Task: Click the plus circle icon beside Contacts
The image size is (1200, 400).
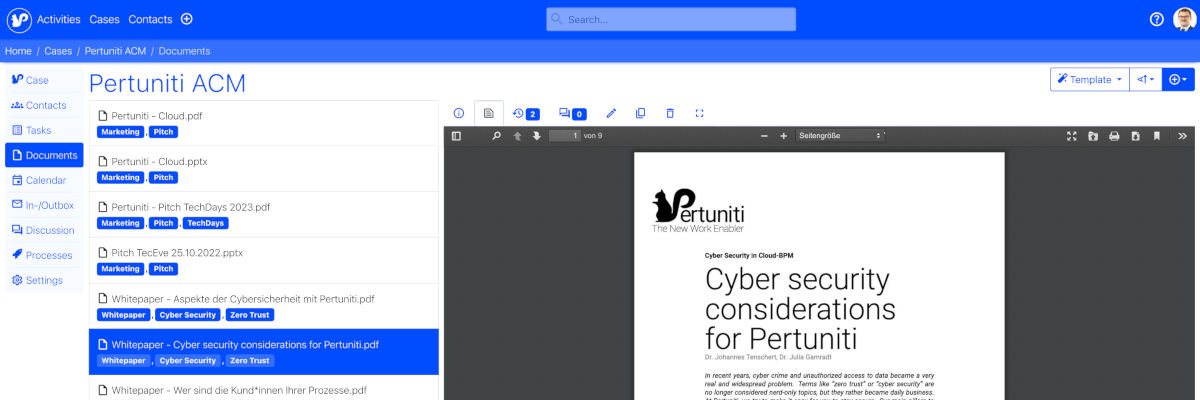Action: [186, 19]
